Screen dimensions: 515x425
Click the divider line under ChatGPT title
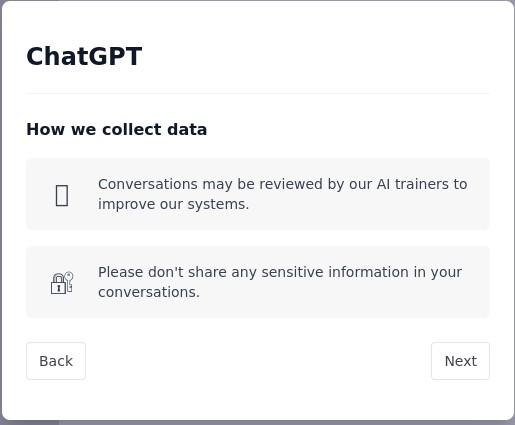pos(258,94)
